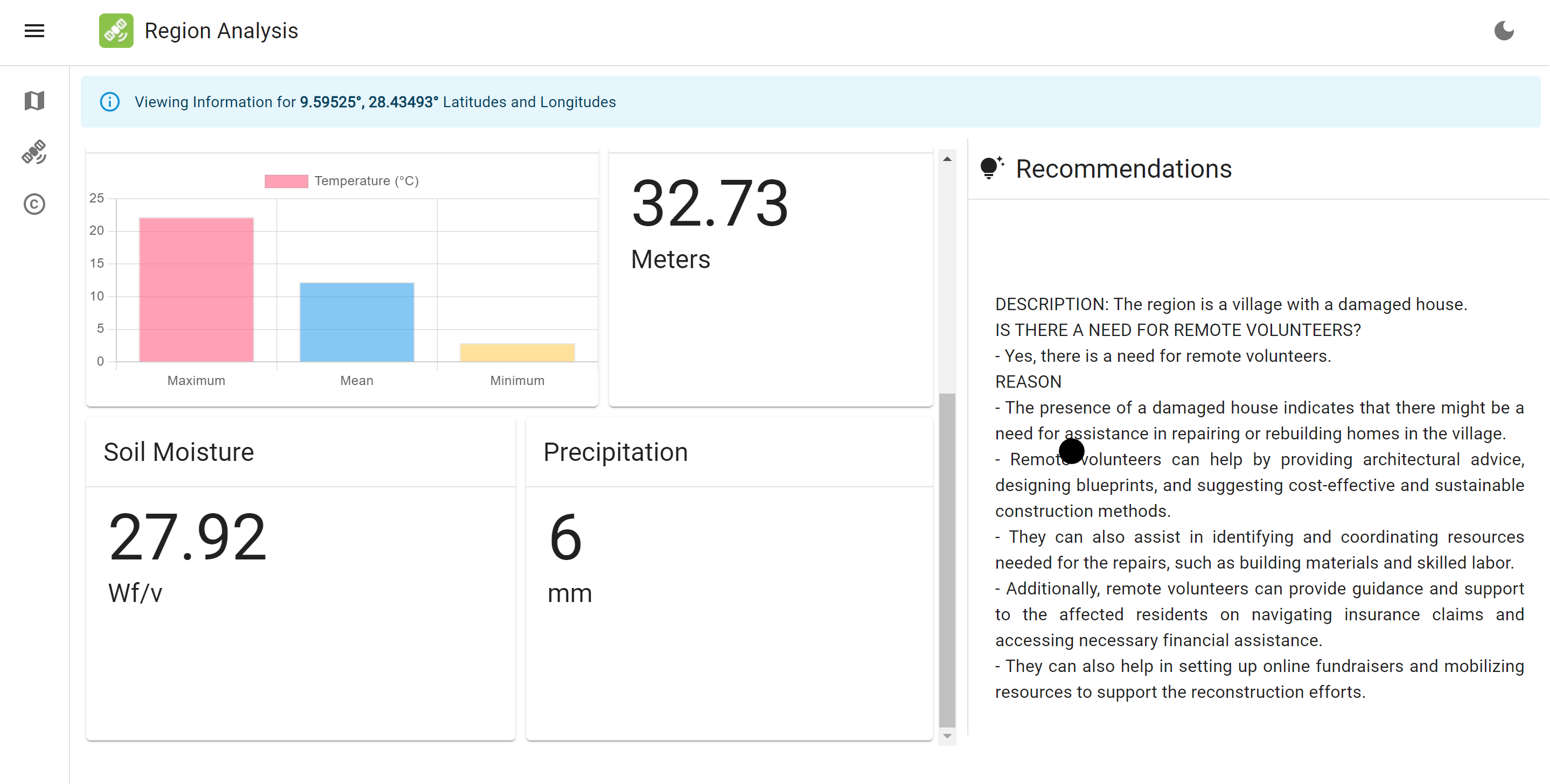Click the scroll down arrow on the panel scrollbar
Viewport: 1550px width, 784px height.
(x=946, y=736)
